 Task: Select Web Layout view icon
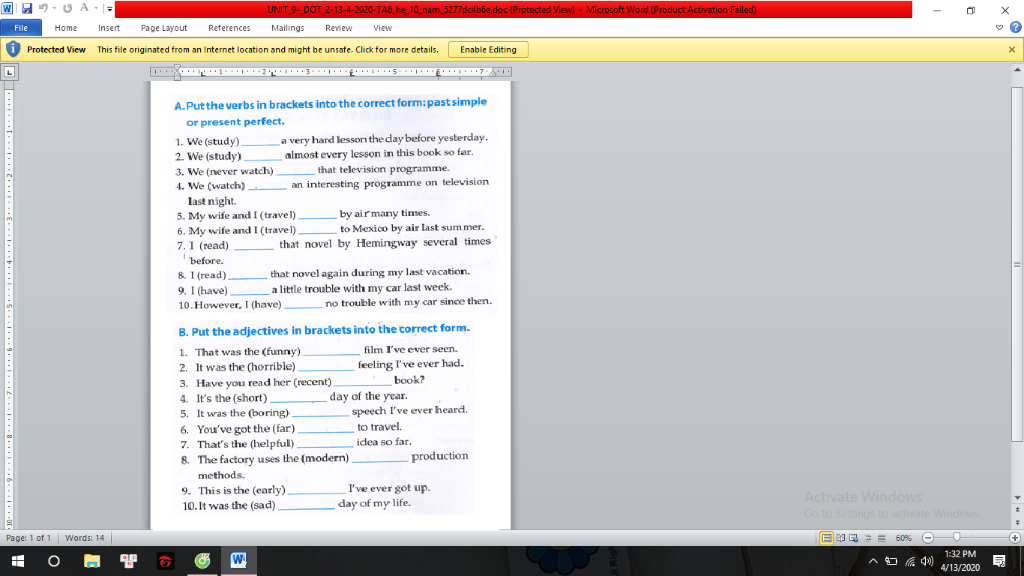pos(854,538)
